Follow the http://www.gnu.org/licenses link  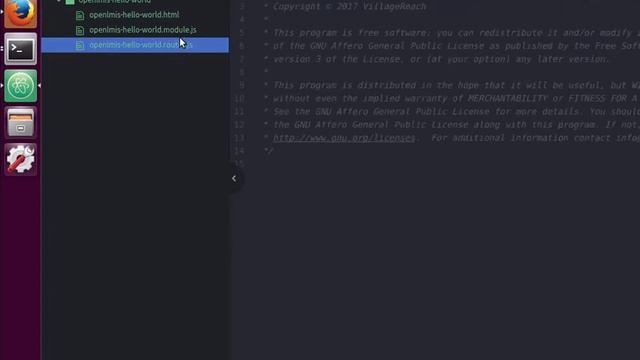[344, 138]
